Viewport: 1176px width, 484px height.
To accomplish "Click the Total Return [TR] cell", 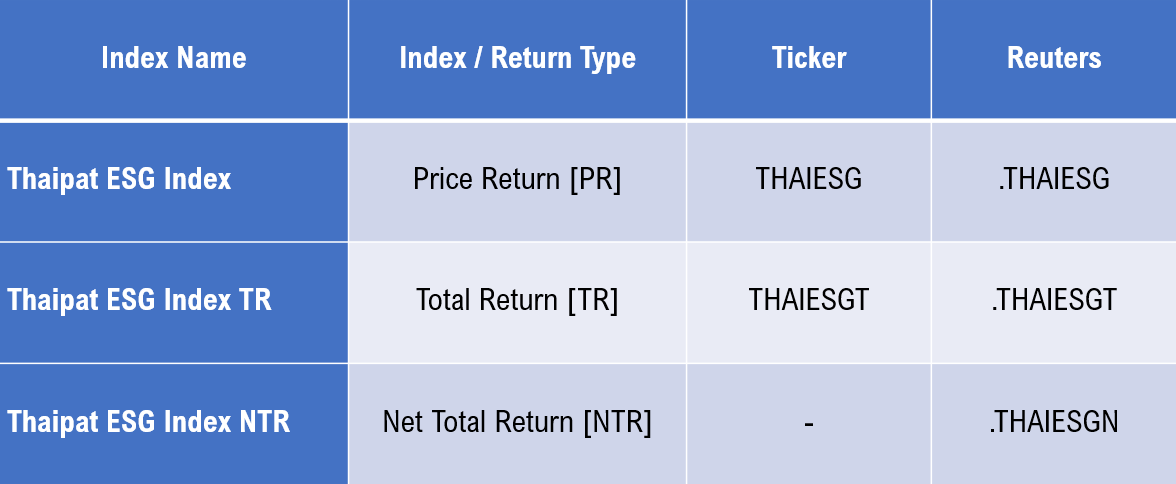I will pyautogui.click(x=518, y=300).
